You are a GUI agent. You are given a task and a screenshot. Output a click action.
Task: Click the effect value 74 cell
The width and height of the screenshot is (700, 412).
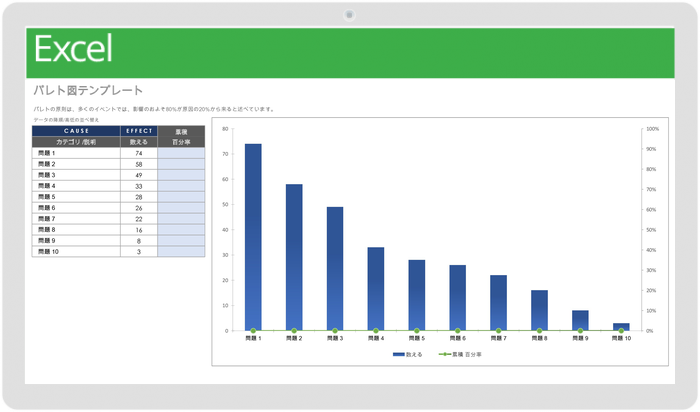(x=139, y=153)
